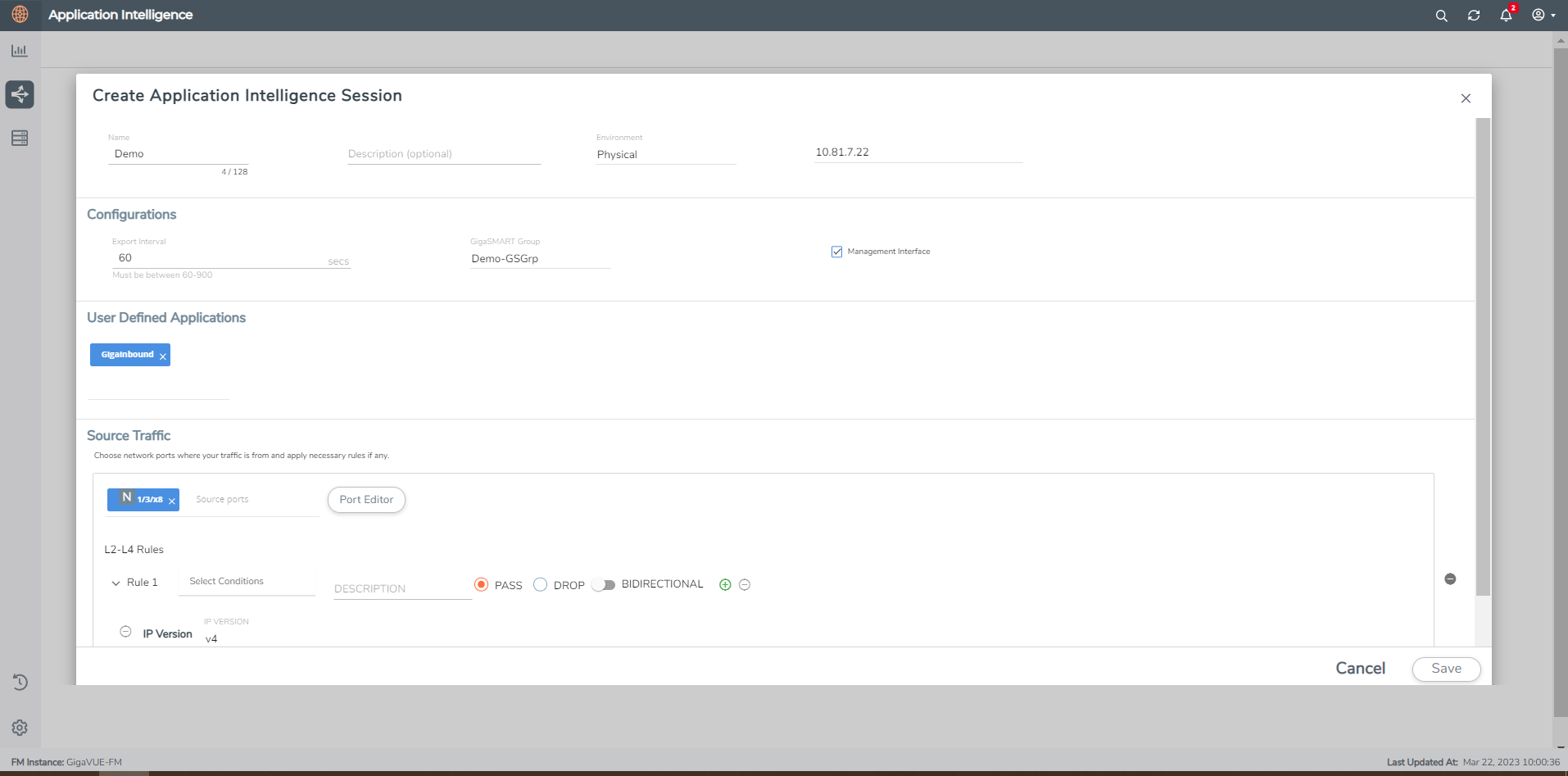
Task: Select the PASS radio button
Action: [x=481, y=584]
